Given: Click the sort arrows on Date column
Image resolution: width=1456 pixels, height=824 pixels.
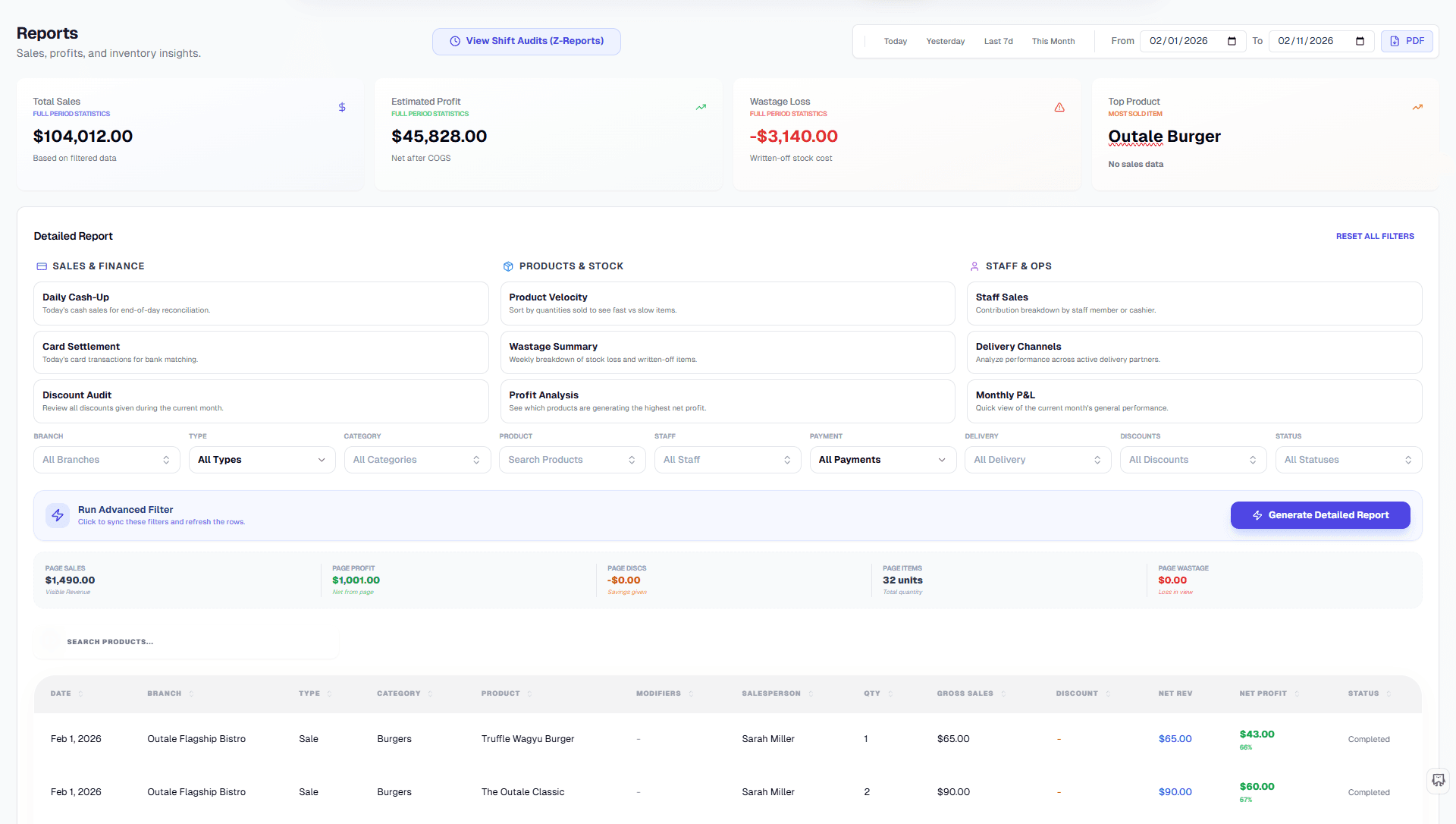Looking at the screenshot, I should pos(80,693).
